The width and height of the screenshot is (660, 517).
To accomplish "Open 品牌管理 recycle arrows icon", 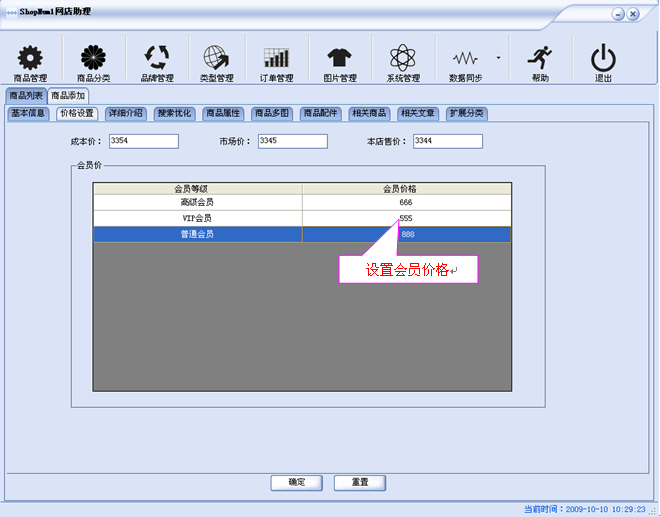I will tap(157, 58).
